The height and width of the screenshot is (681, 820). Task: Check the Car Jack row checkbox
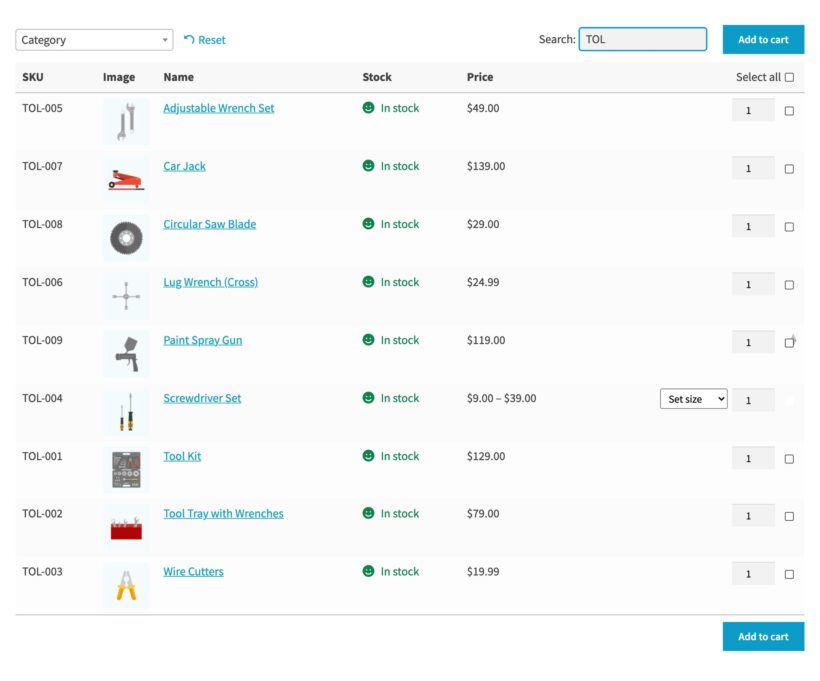789,169
